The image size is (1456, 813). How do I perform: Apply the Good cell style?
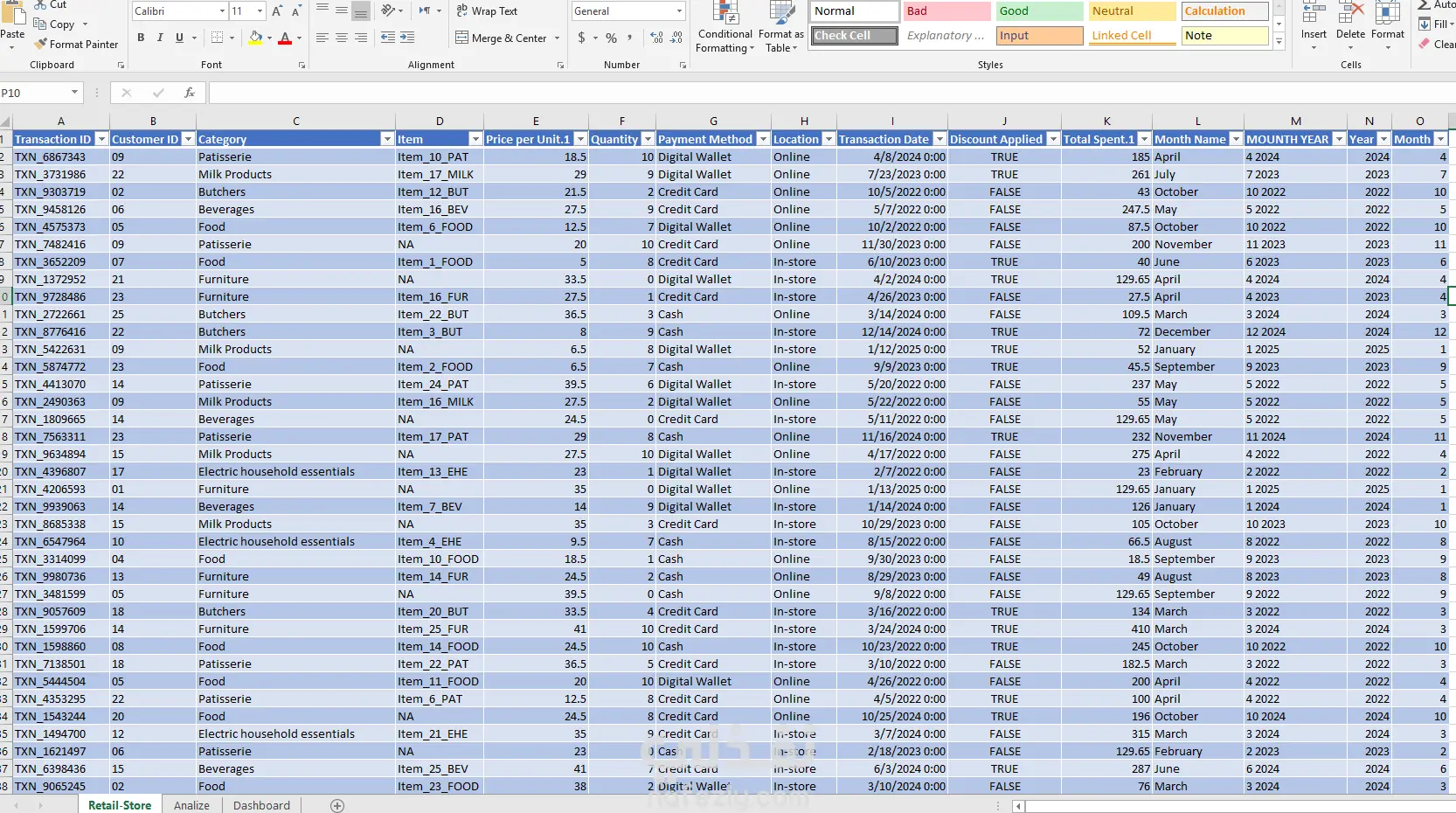click(1039, 11)
